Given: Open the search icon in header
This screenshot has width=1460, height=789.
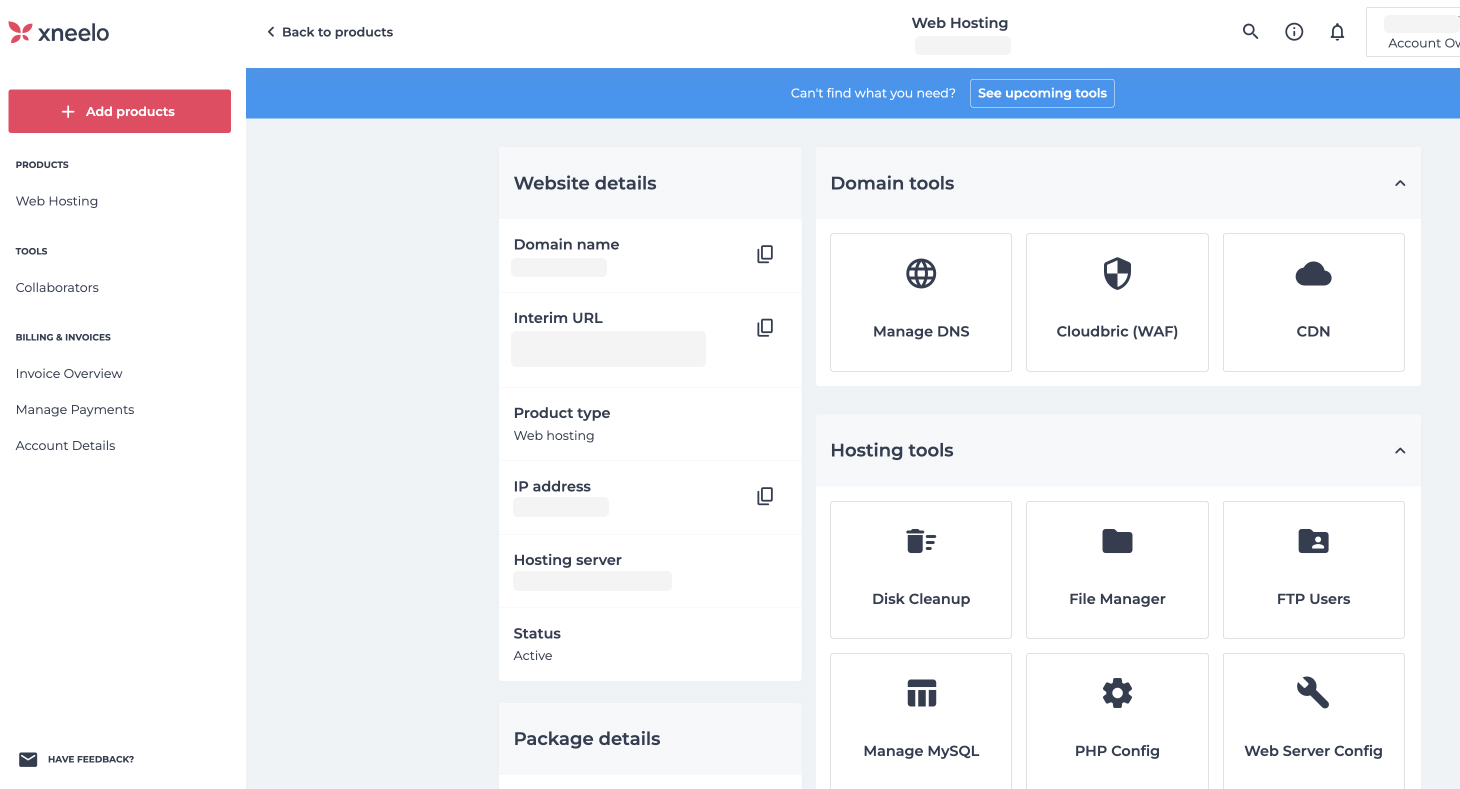Looking at the screenshot, I should click(x=1250, y=32).
